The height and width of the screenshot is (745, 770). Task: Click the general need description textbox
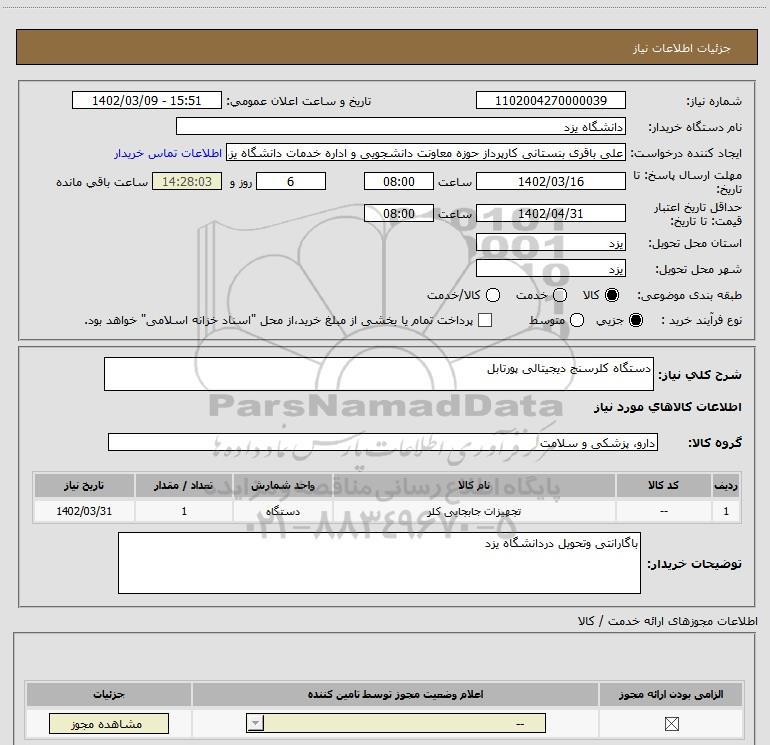[x=379, y=374]
